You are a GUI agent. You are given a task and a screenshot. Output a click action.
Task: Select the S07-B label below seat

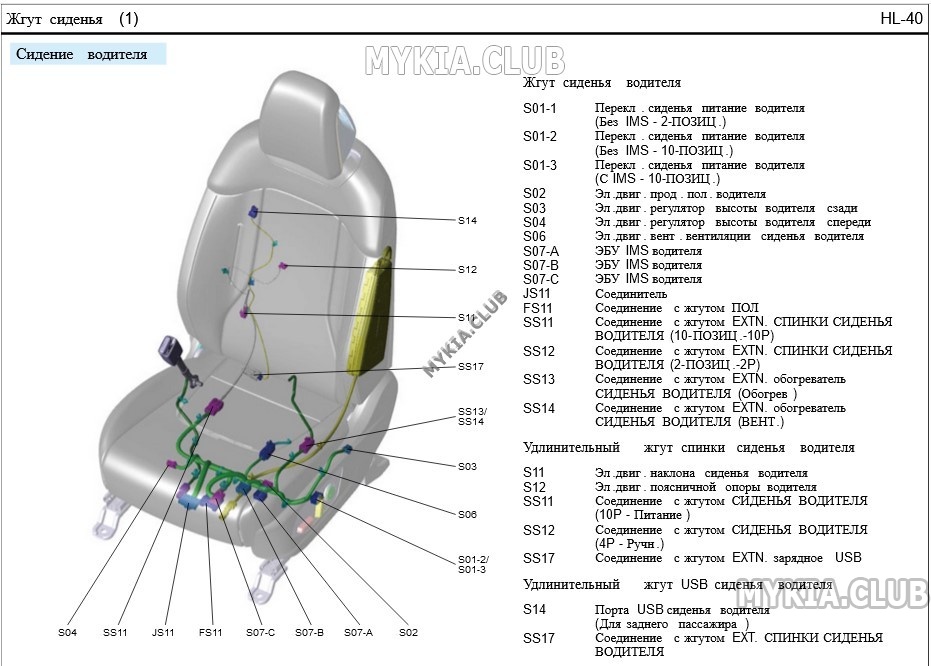tap(309, 633)
